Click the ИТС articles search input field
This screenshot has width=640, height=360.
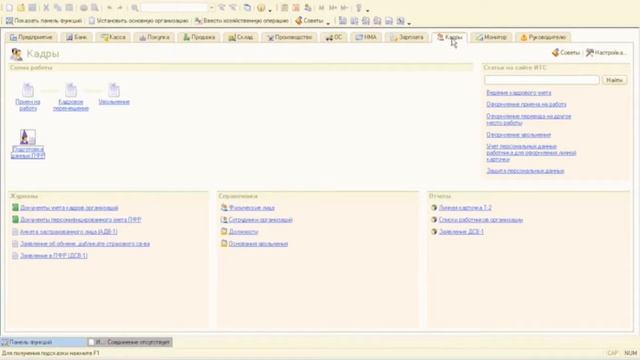click(542, 80)
